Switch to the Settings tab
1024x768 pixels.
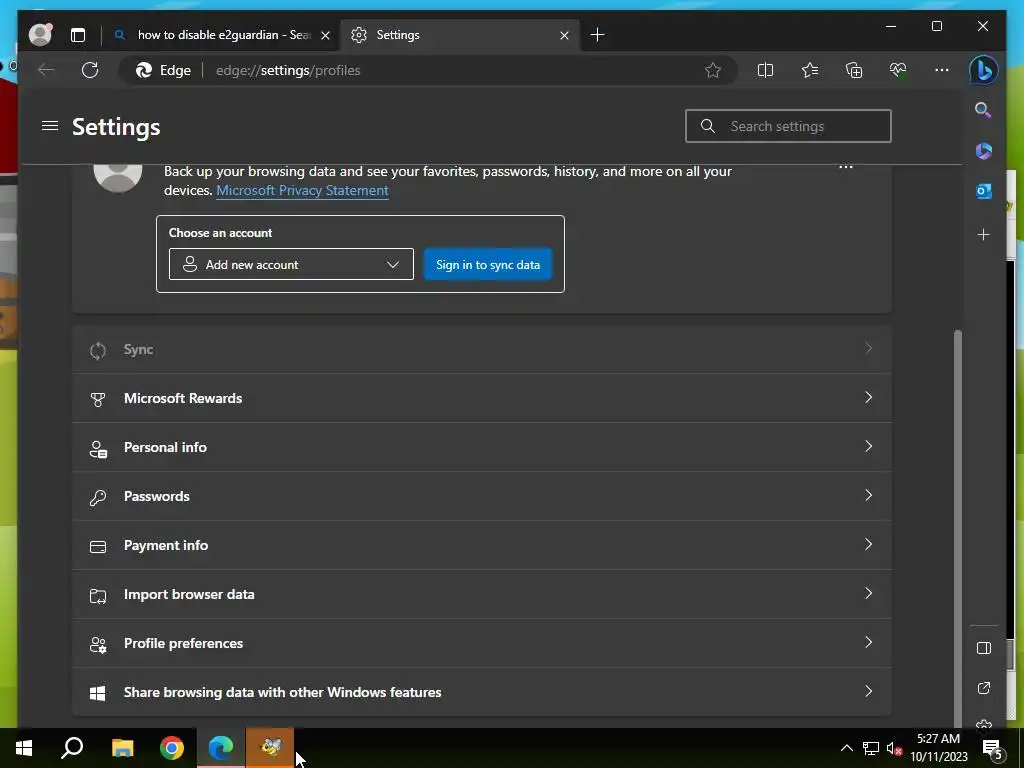tap(460, 35)
